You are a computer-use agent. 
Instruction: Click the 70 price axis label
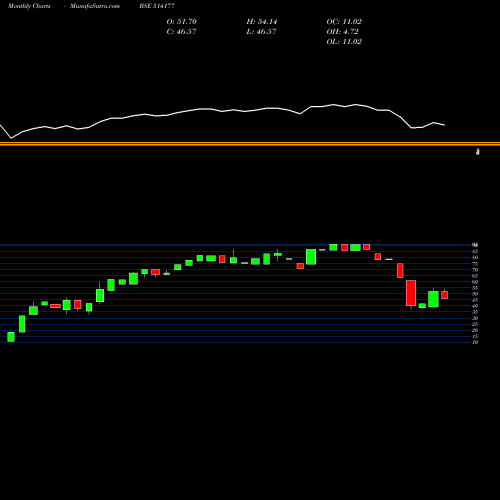pos(475,270)
